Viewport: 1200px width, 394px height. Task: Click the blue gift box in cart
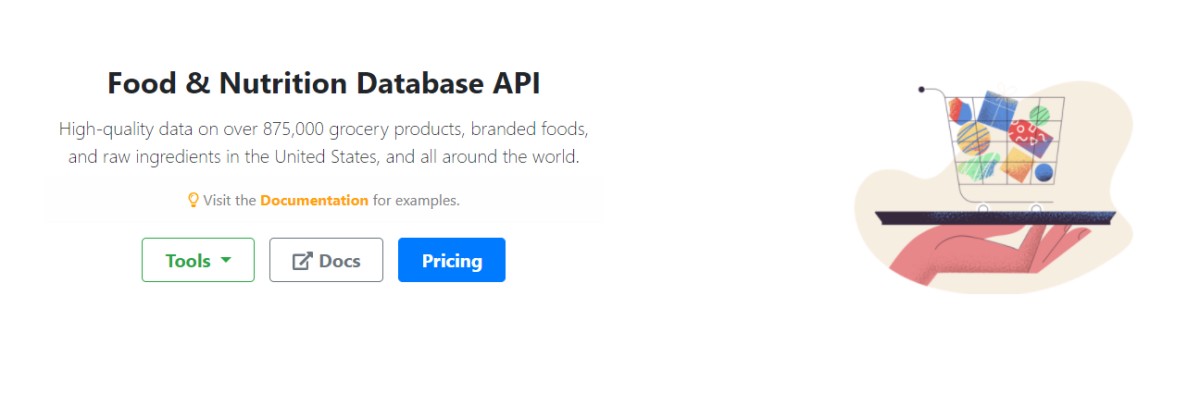coord(996,111)
